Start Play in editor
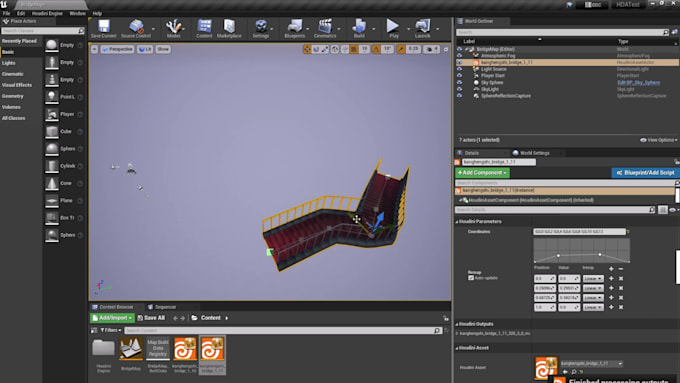The width and height of the screenshot is (680, 383). (x=393, y=28)
